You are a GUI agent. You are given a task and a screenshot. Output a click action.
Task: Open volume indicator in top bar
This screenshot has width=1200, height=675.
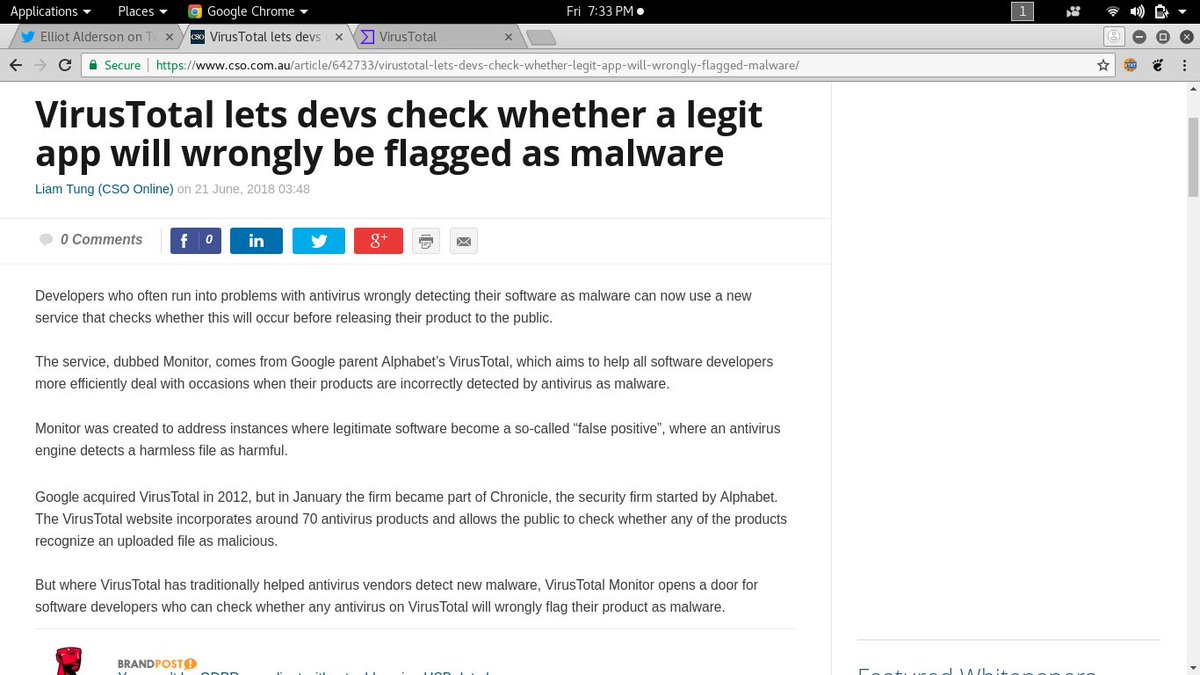[1137, 11]
